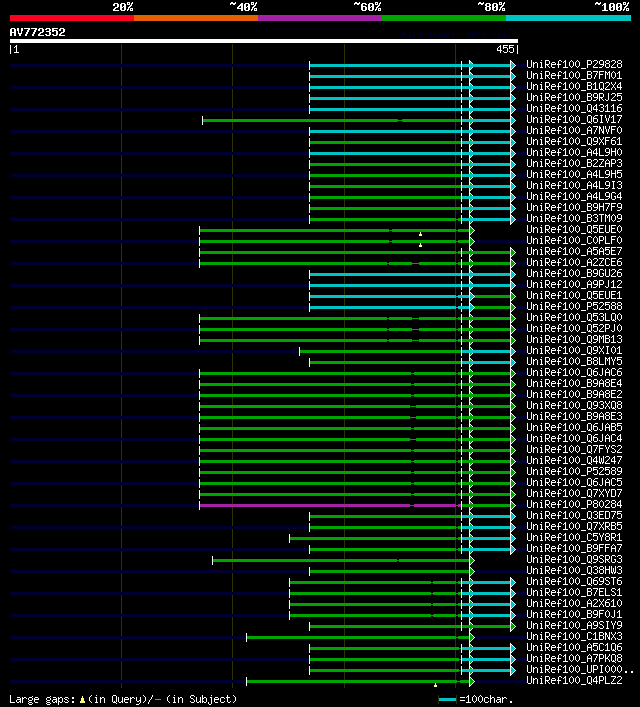Click the red 20% identity legend segment

point(72,18)
